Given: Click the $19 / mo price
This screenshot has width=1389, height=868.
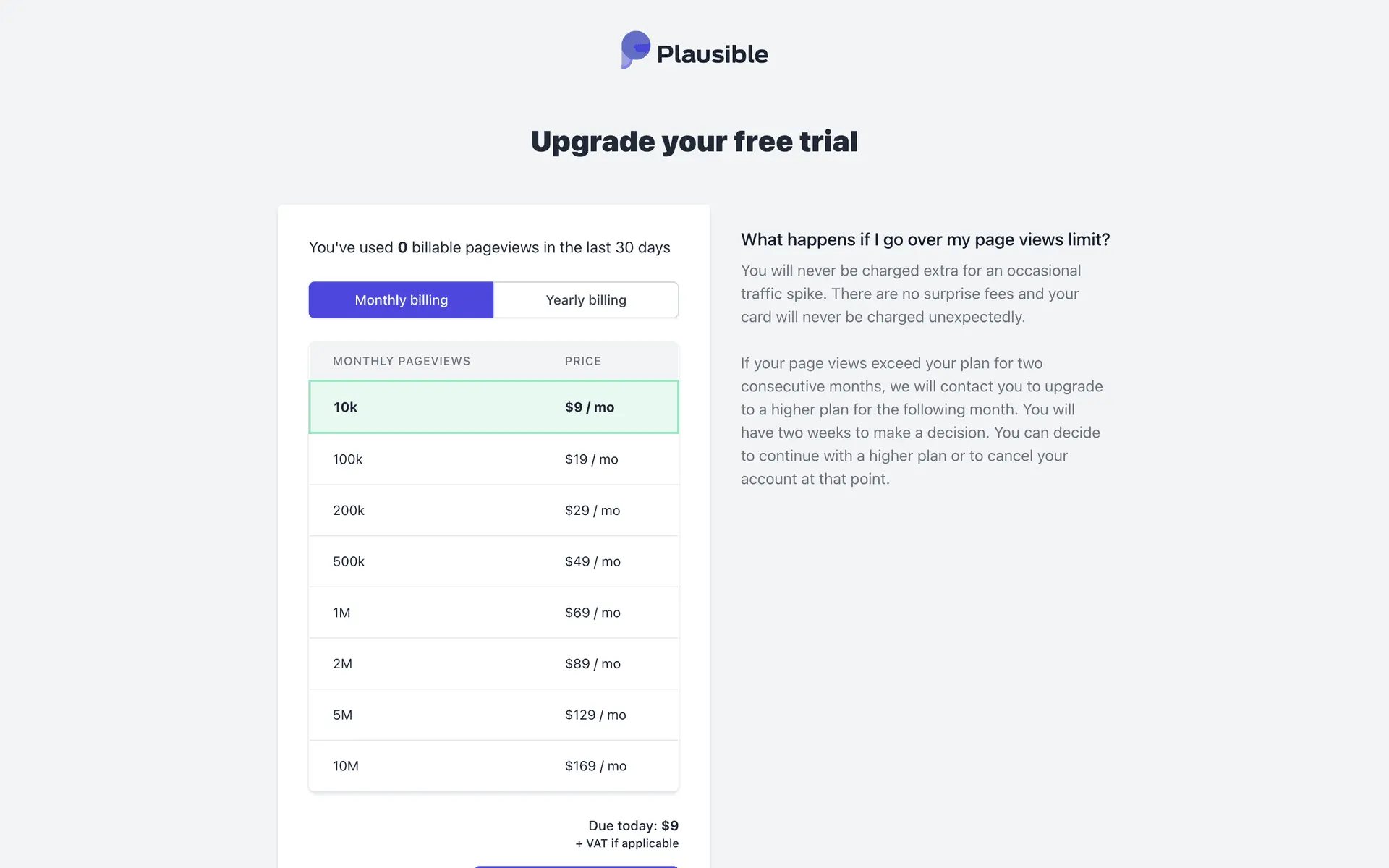Looking at the screenshot, I should [x=591, y=459].
